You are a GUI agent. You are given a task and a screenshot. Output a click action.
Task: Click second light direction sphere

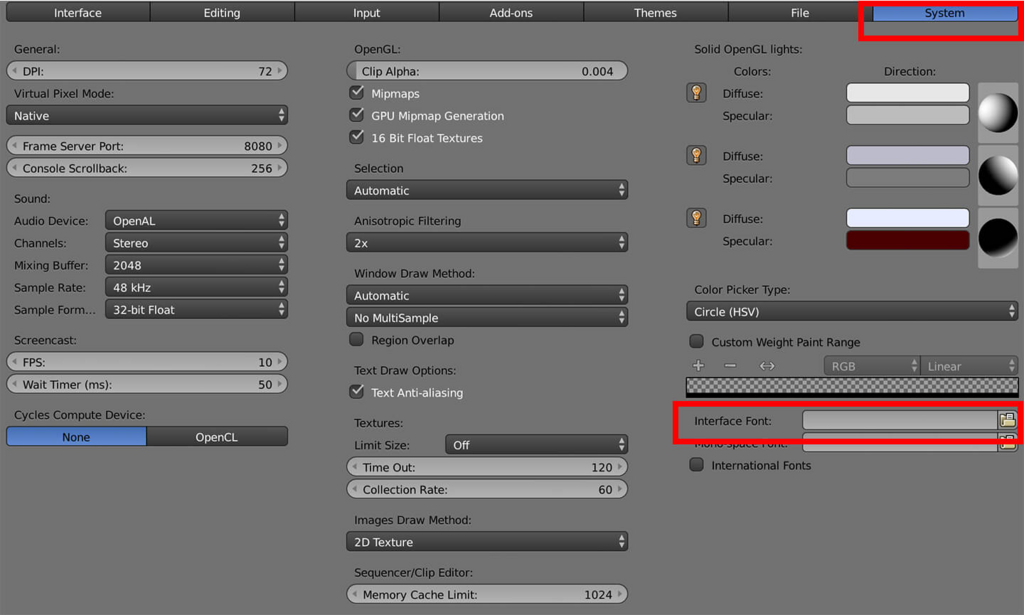[x=997, y=175]
